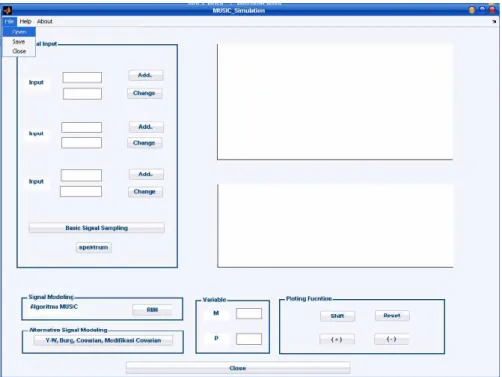This screenshot has width=502, height=377.
Task: Click the MUSIC_Simulation window title
Action: pyautogui.click(x=239, y=11)
